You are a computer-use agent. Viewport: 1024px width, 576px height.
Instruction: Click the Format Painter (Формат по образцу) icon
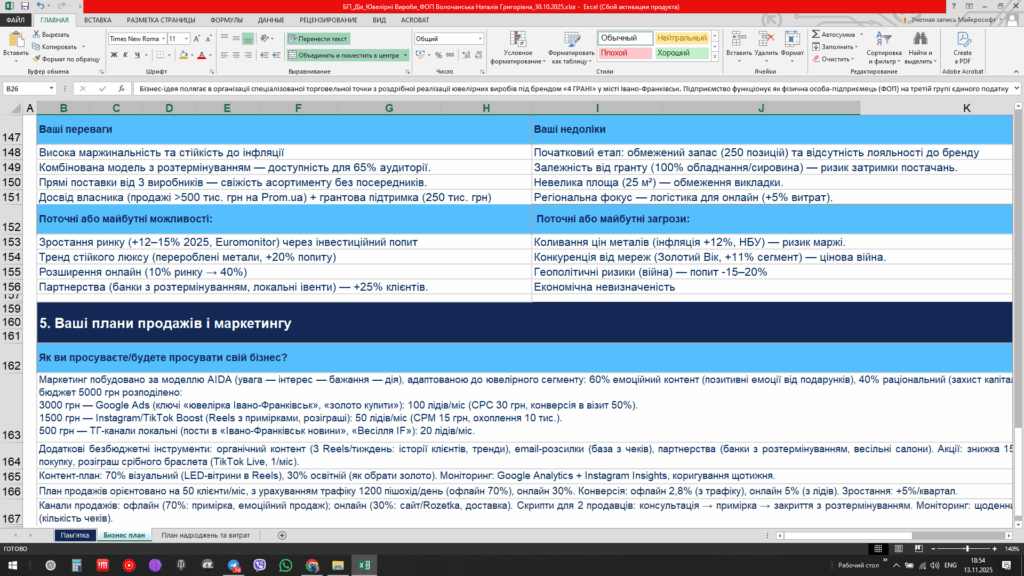pyautogui.click(x=37, y=59)
